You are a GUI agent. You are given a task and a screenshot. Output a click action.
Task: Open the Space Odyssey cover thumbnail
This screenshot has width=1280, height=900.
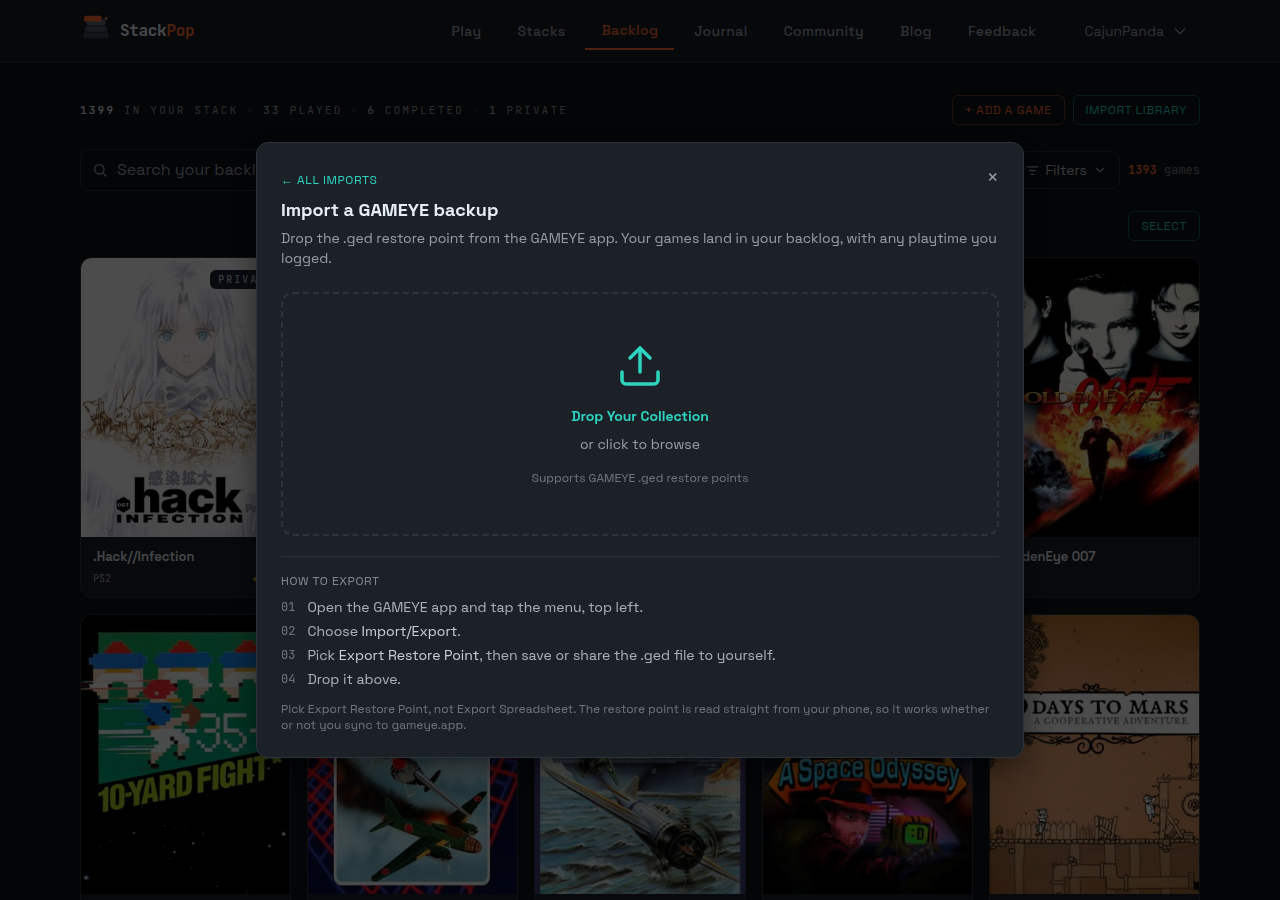867,826
